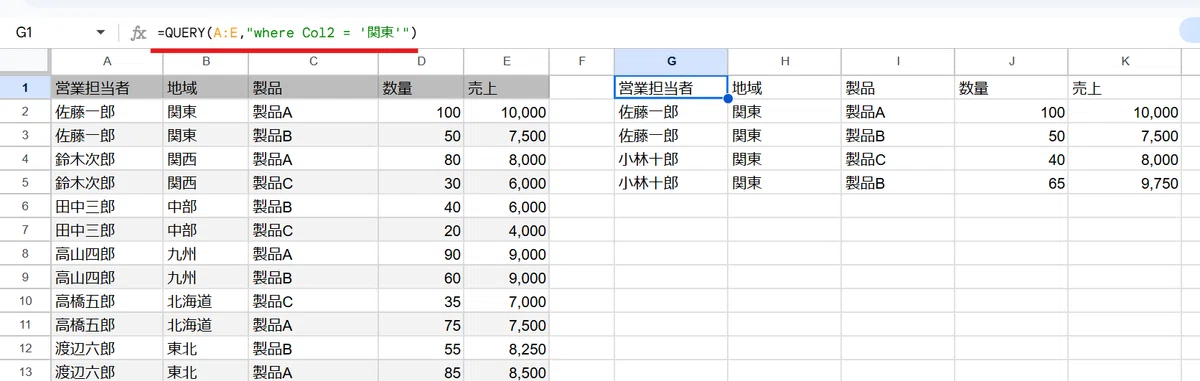The width and height of the screenshot is (1200, 381).
Task: Click cell I1 '製品' in column I
Action: coord(897,87)
